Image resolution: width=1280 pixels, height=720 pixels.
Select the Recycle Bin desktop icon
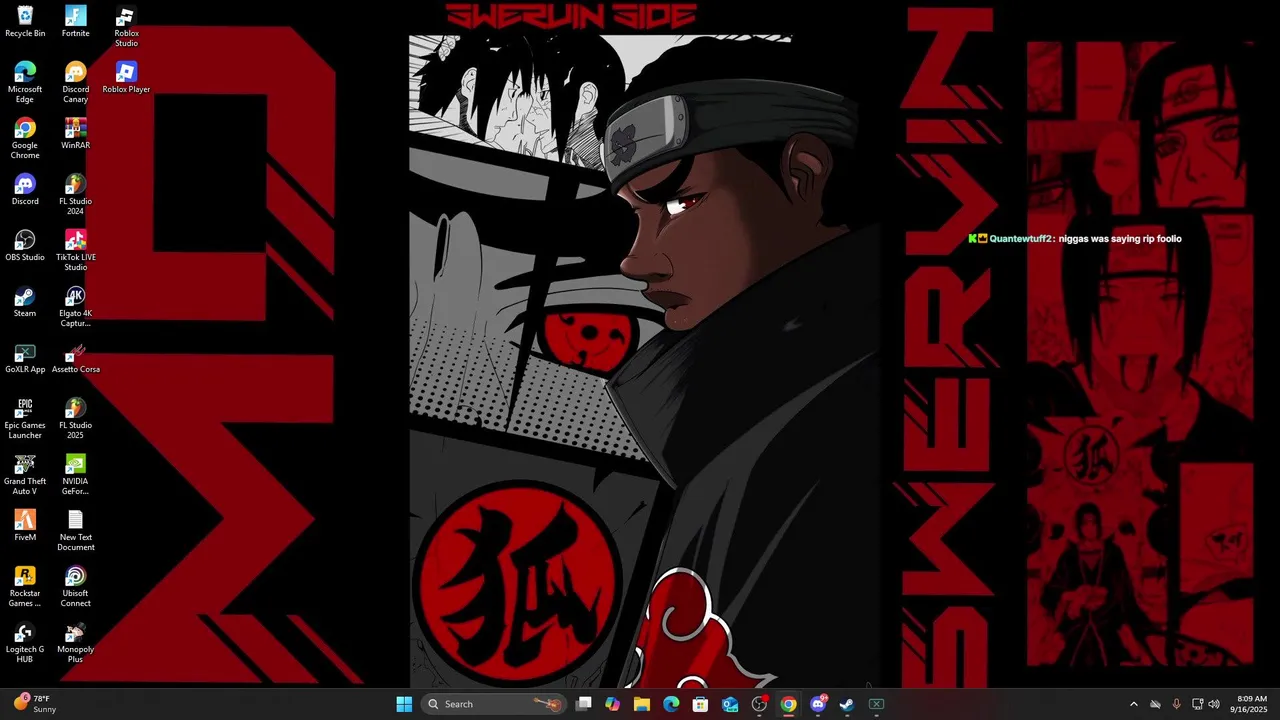[25, 22]
